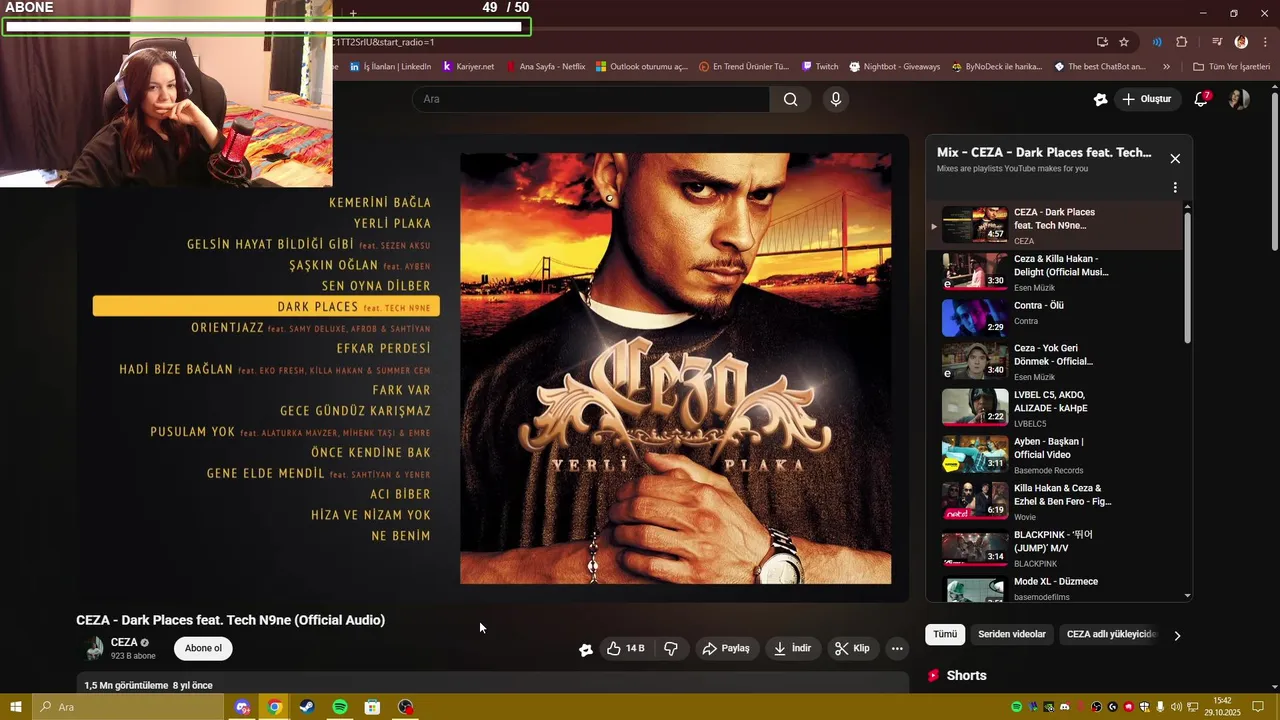This screenshot has width=1280, height=720.
Task: Click the Windows taskbar search box
Action: coord(127,707)
